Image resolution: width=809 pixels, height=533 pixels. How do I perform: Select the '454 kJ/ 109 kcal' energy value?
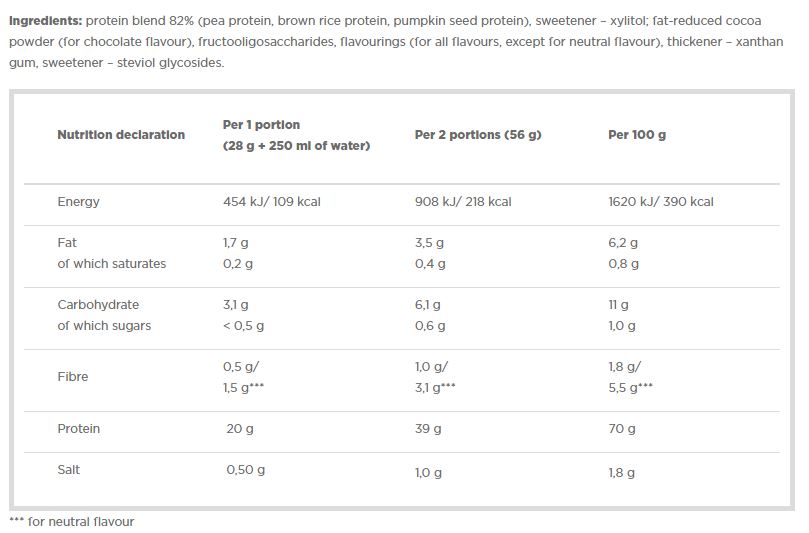[271, 202]
